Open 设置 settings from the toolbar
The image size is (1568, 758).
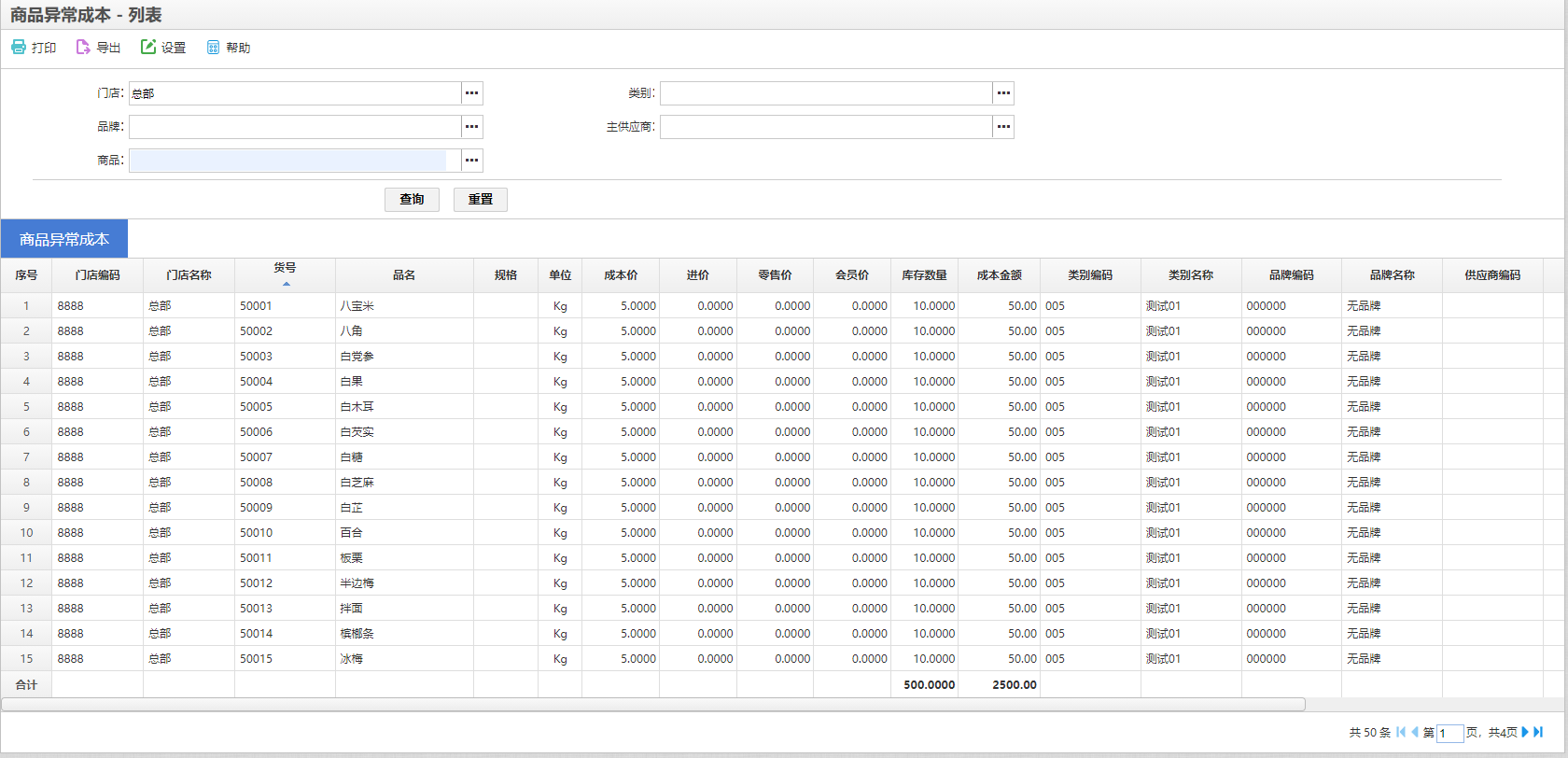pos(163,47)
